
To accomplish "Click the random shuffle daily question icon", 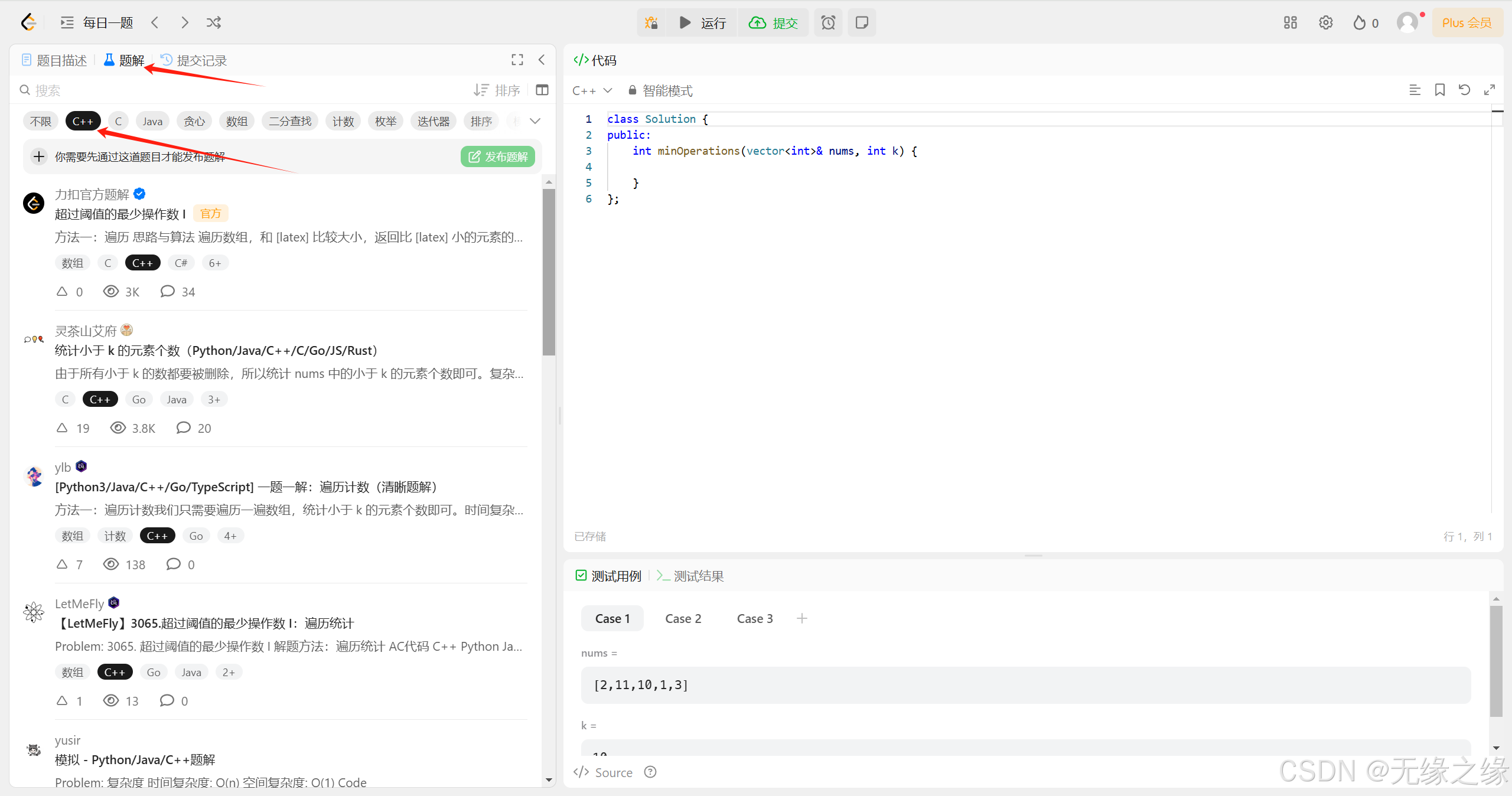I will click(215, 22).
